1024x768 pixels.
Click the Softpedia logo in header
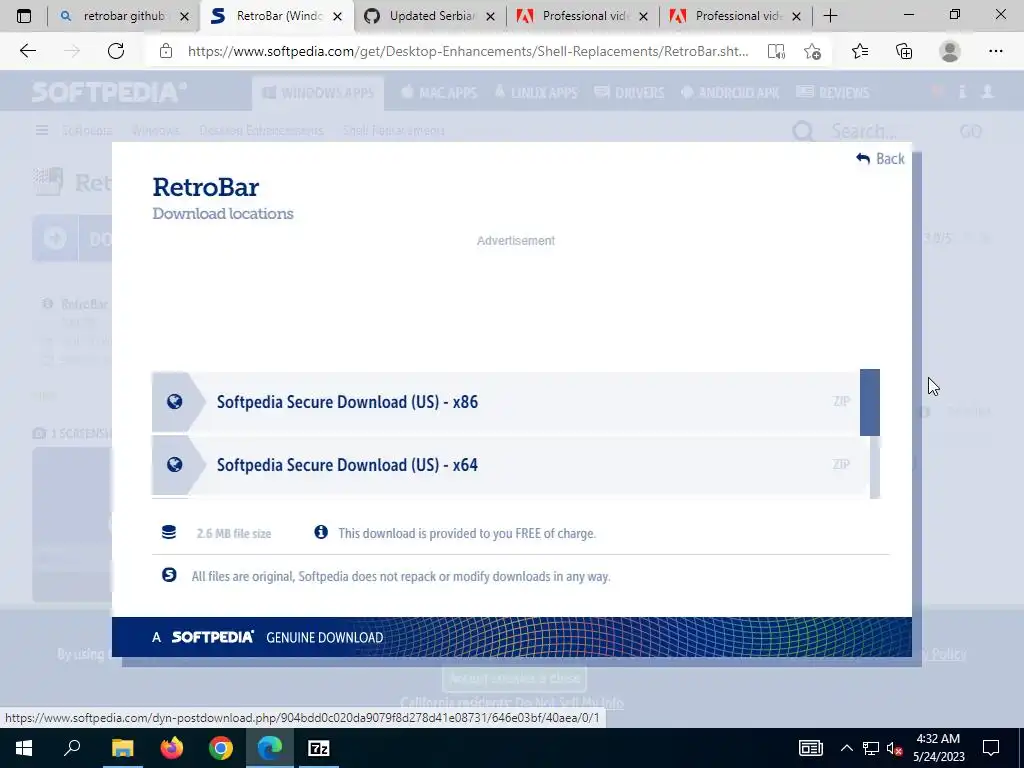(x=109, y=92)
